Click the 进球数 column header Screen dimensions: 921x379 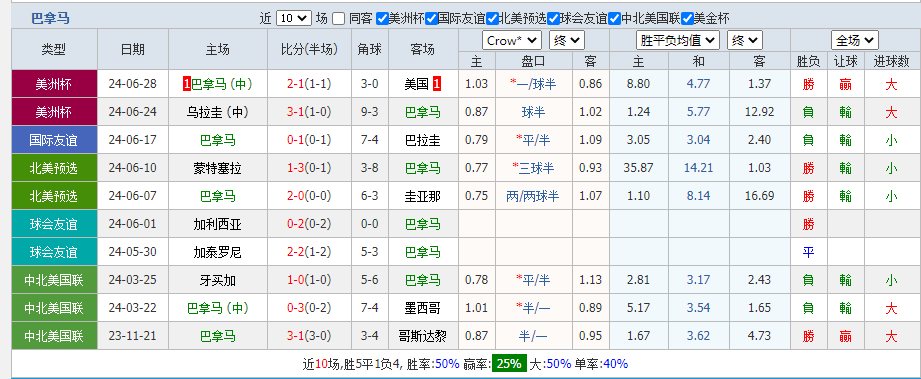891,61
